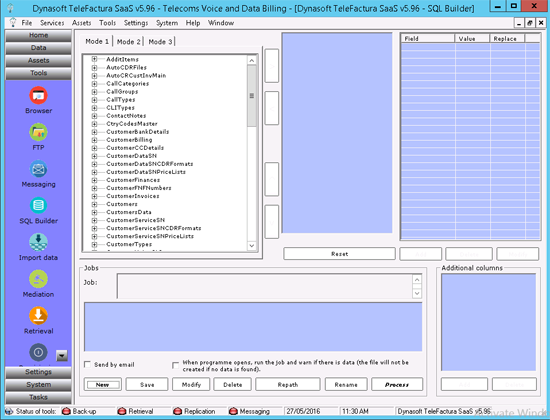Expand the CallCategories tree node
This screenshot has height=420, width=550.
pos(94,83)
